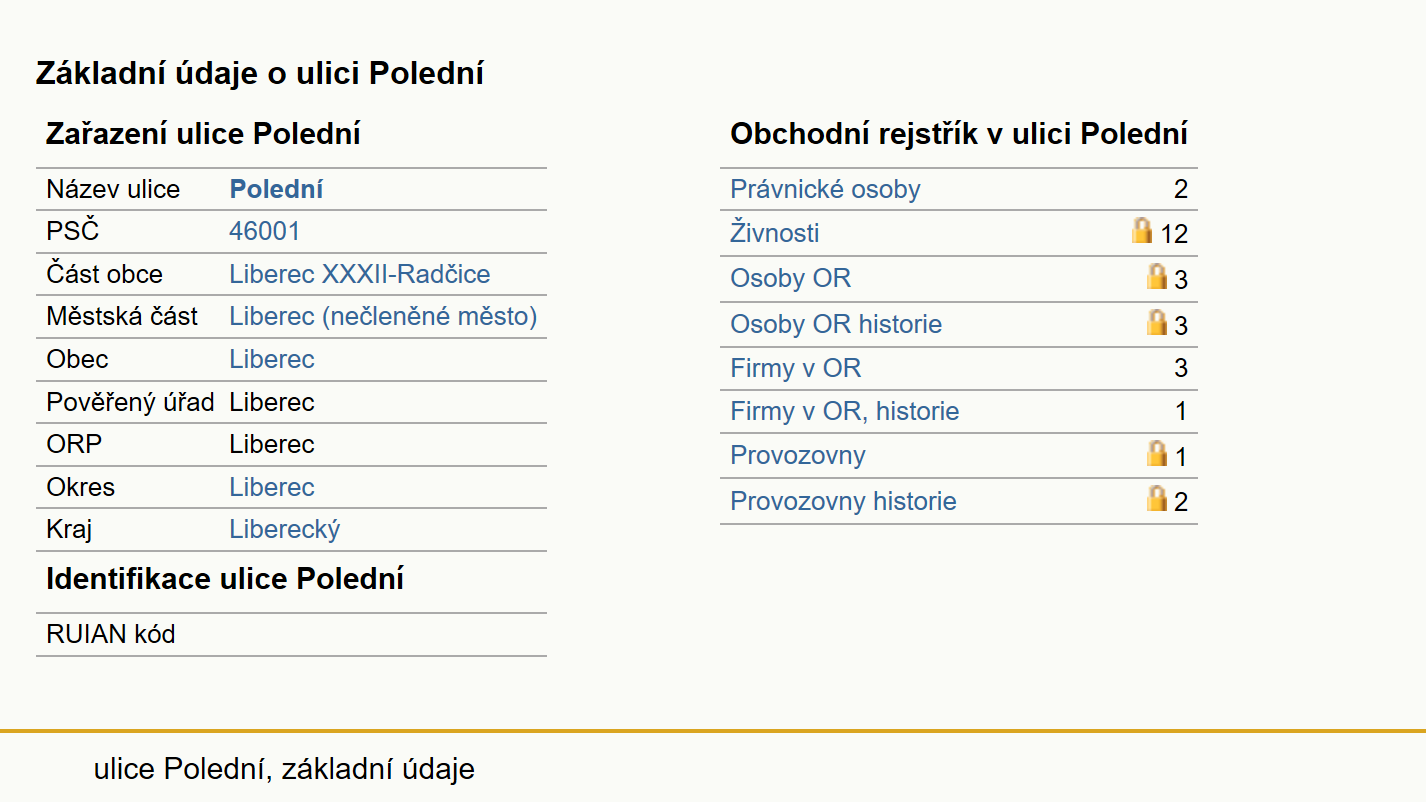Open Liberec (nečleněné město) link
This screenshot has height=802, width=1426.
pos(383,316)
